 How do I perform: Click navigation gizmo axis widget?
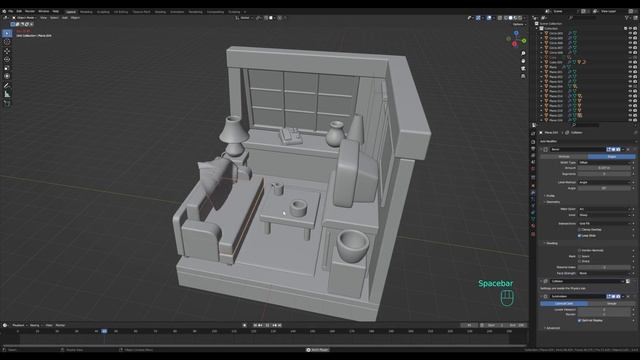pyautogui.click(x=516, y=39)
